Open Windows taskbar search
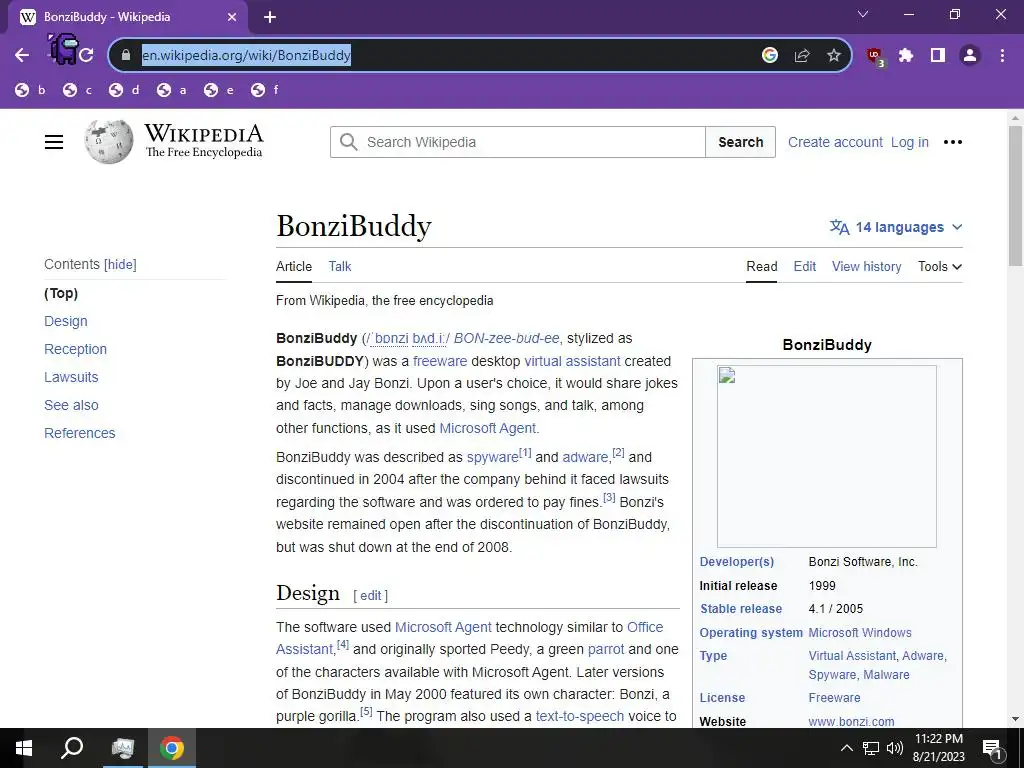Image resolution: width=1024 pixels, height=768 pixels. (72, 748)
